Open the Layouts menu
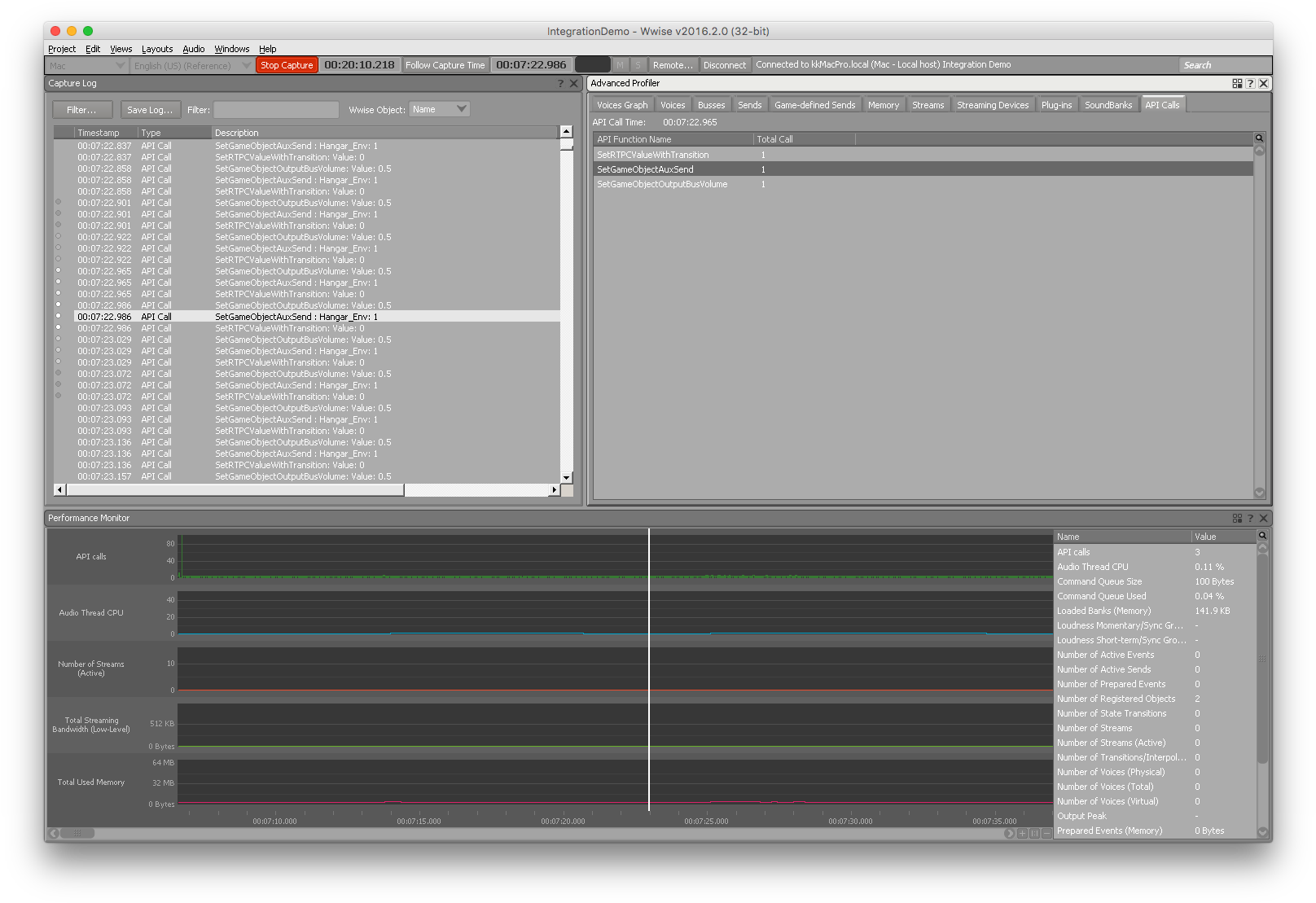 click(x=157, y=49)
